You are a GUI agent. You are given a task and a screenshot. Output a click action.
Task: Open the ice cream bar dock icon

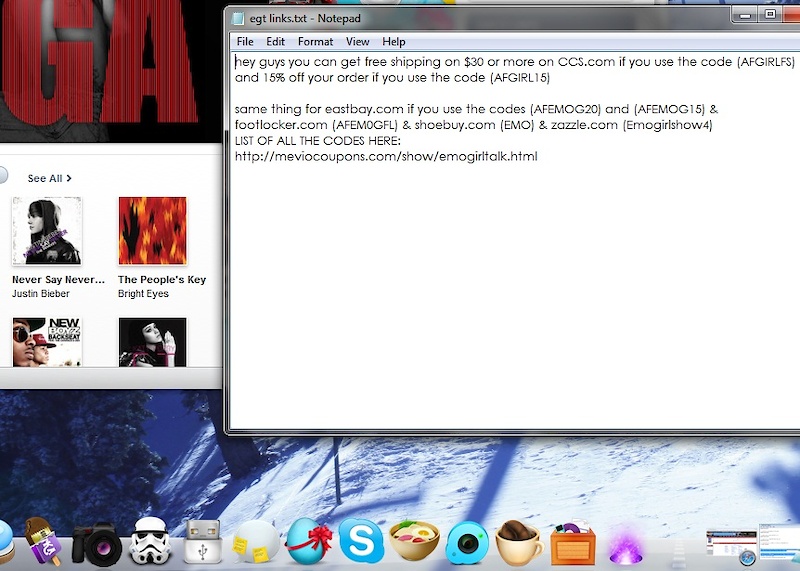[x=43, y=541]
